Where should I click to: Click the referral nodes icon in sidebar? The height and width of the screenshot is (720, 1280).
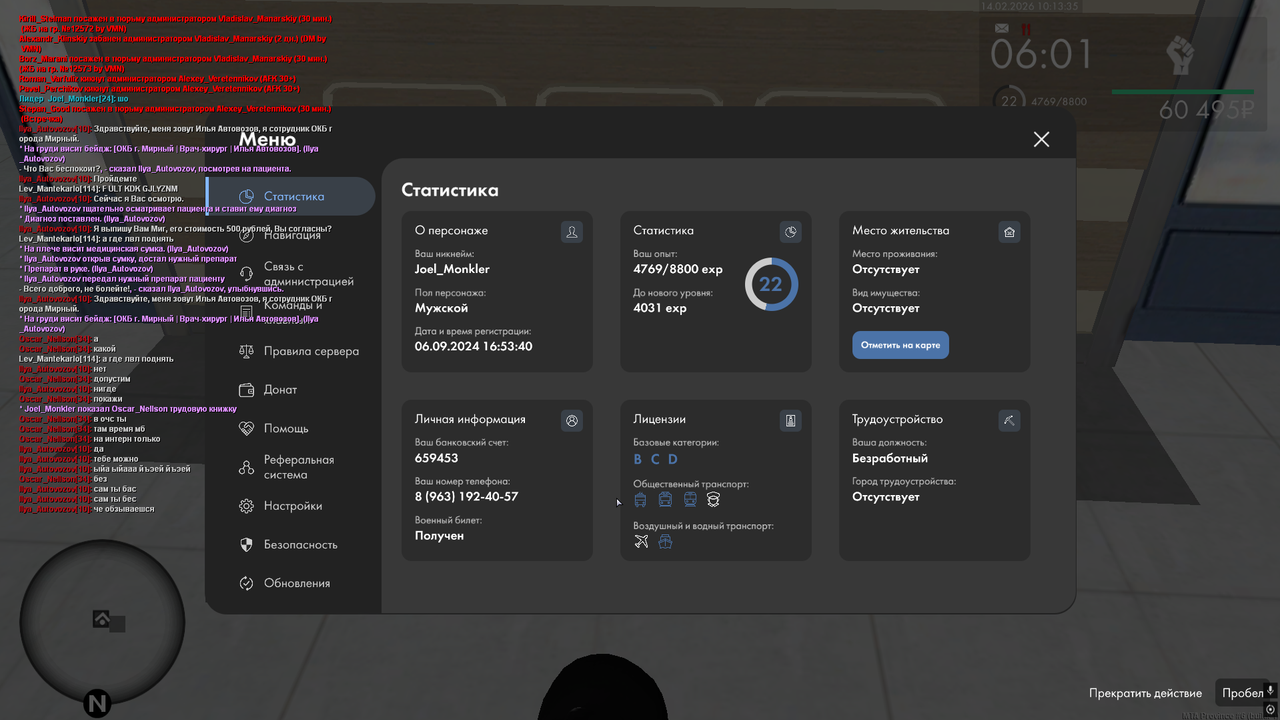point(246,467)
